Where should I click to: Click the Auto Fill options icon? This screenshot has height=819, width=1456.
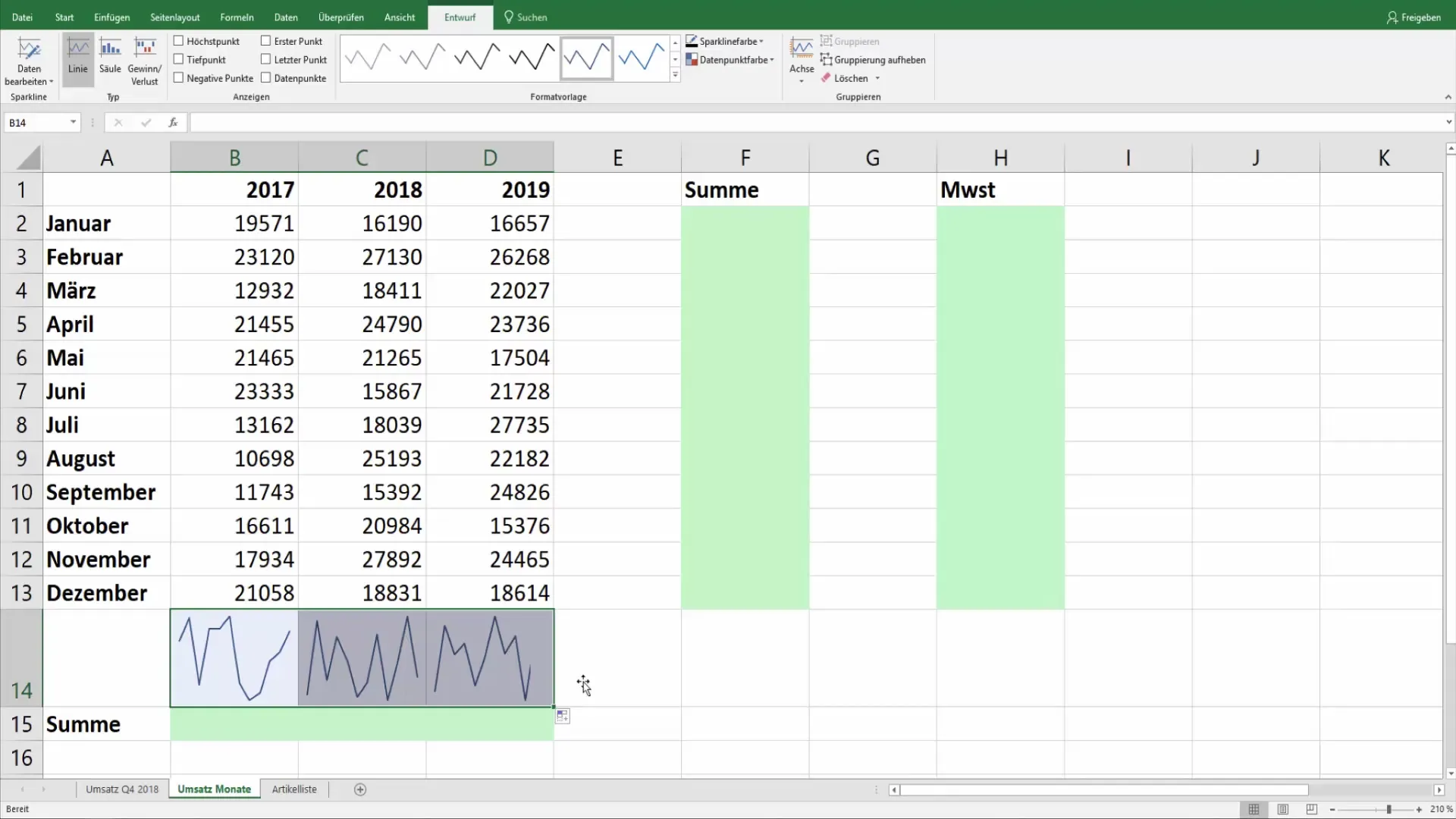[562, 716]
